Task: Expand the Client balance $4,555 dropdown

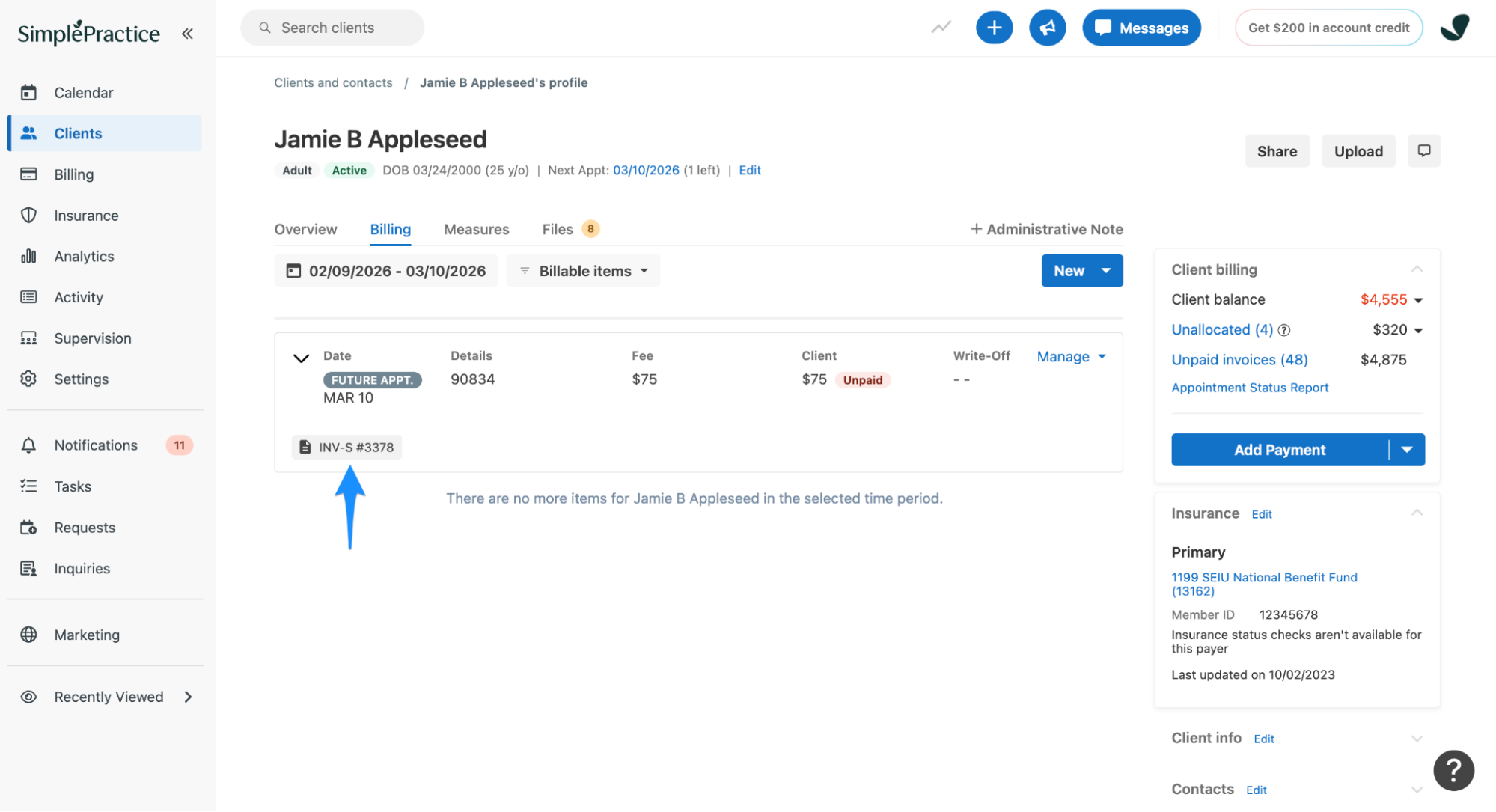Action: [x=1418, y=300]
